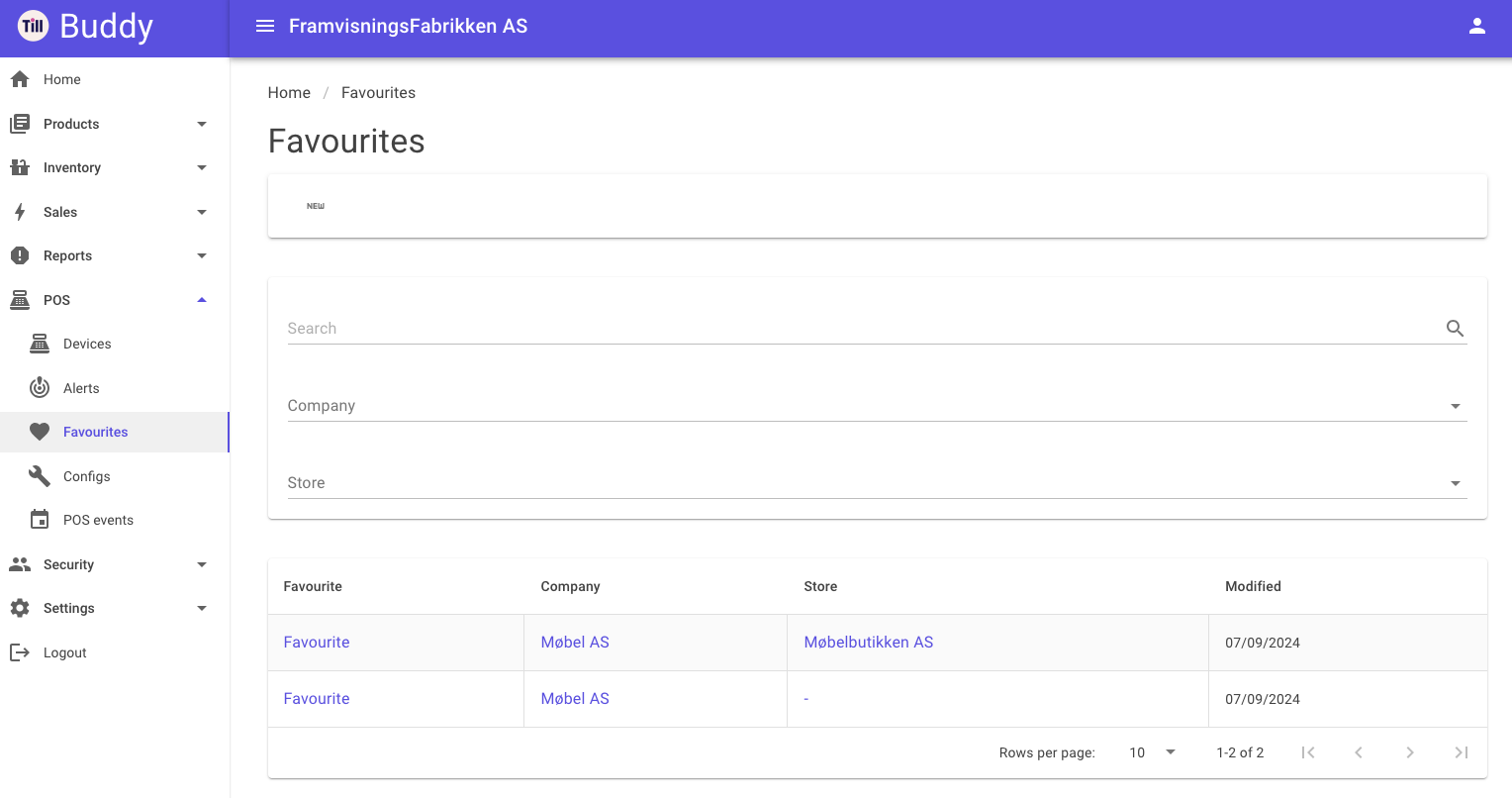
Task: Open the Møbelbutikken AS store link
Action: pos(868,643)
